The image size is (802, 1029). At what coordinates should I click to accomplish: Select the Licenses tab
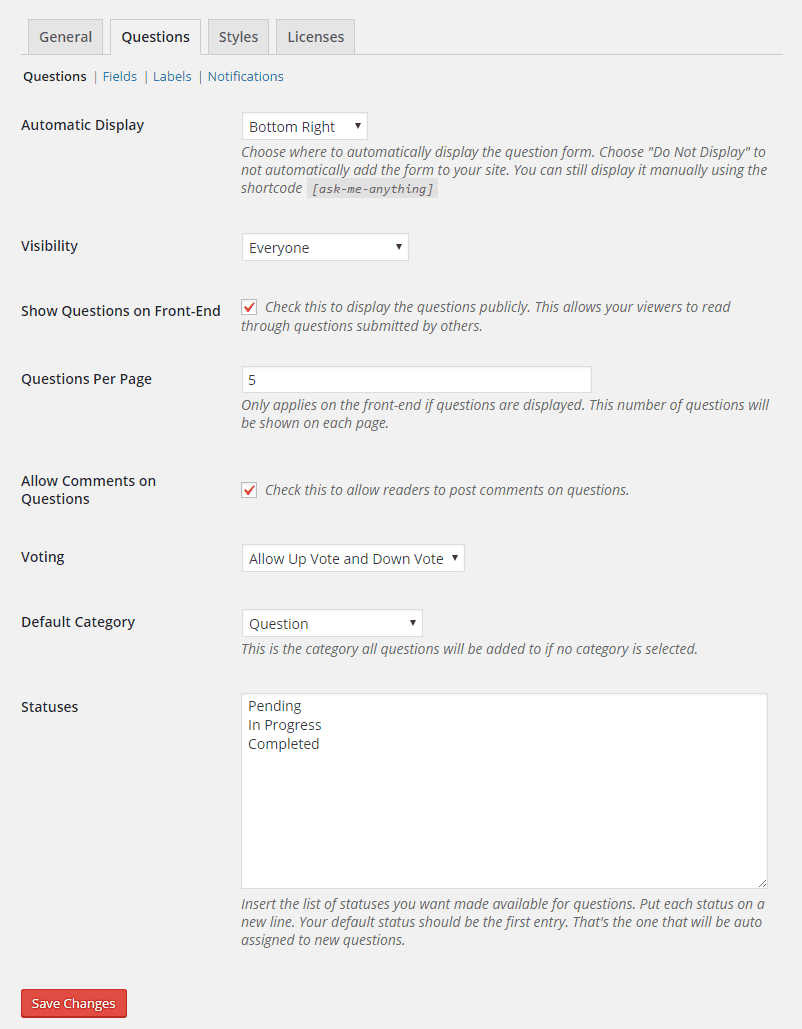pos(315,37)
